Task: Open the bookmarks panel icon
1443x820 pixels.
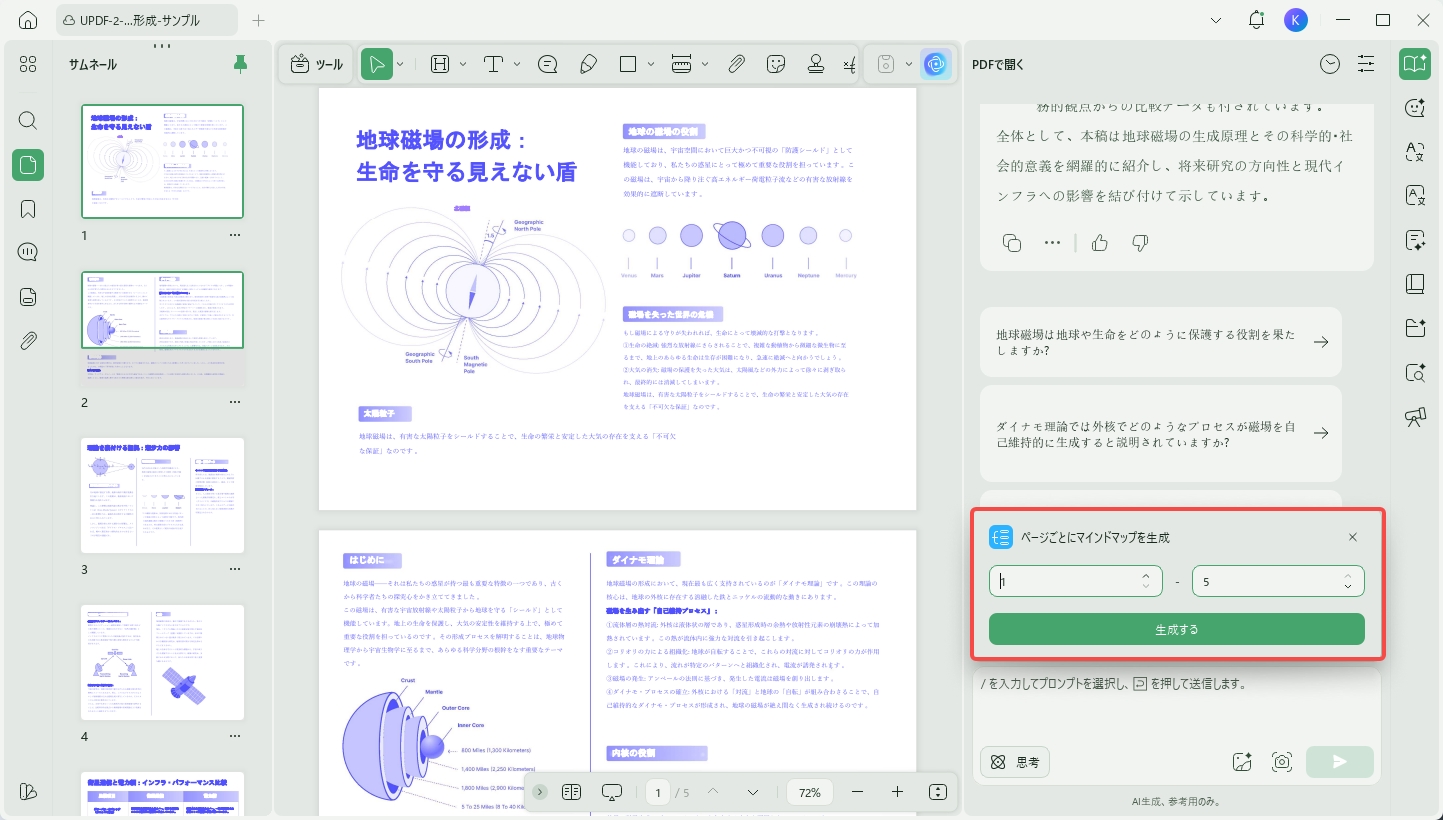Action: 28,209
